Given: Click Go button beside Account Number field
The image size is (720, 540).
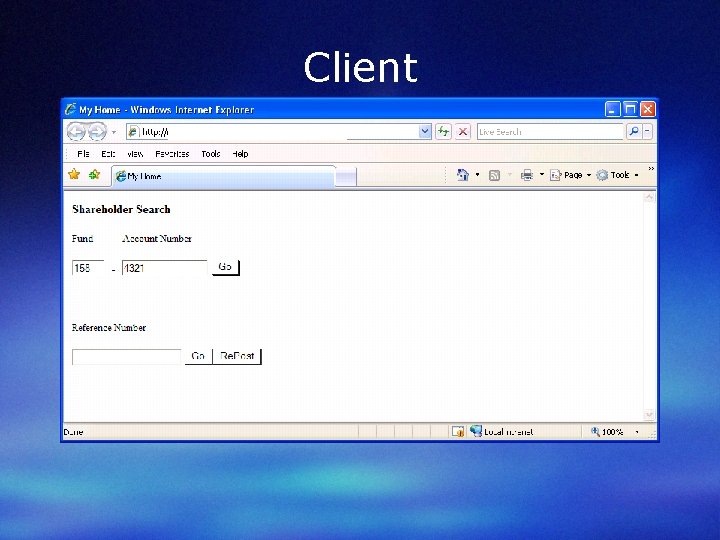Looking at the screenshot, I should pos(225,267).
